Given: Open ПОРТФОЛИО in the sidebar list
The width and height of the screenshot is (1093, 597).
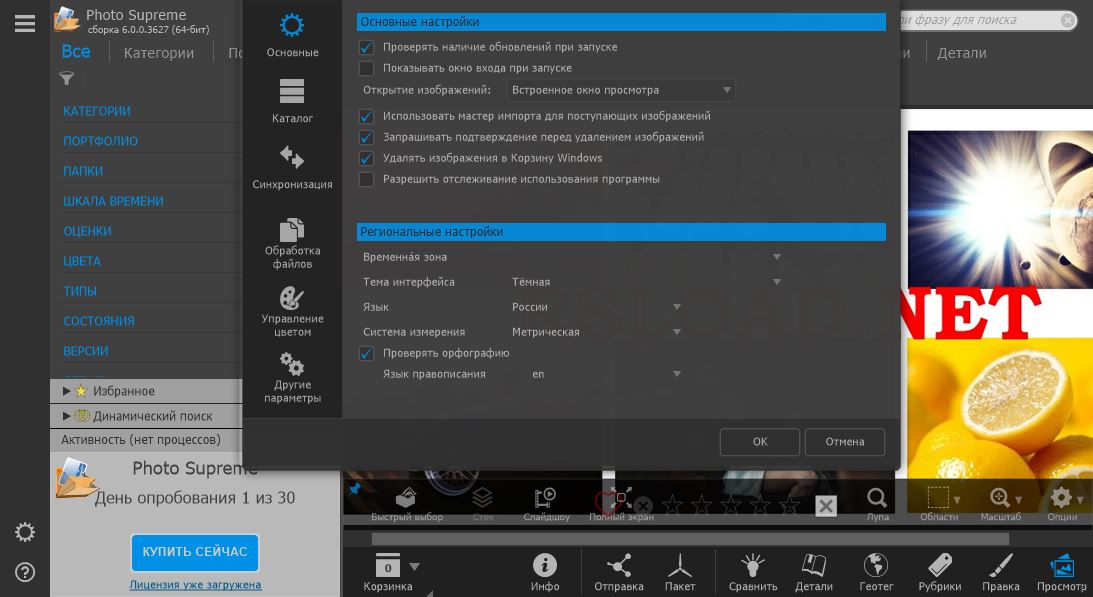Looking at the screenshot, I should [100, 141].
